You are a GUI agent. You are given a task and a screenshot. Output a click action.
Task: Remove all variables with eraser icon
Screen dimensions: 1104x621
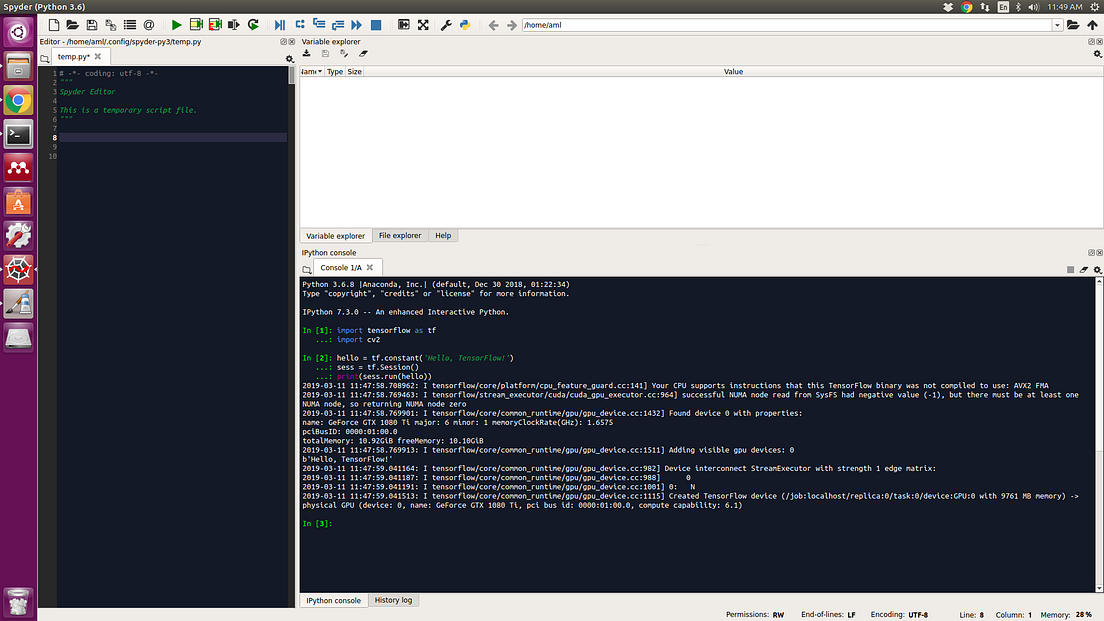point(363,54)
